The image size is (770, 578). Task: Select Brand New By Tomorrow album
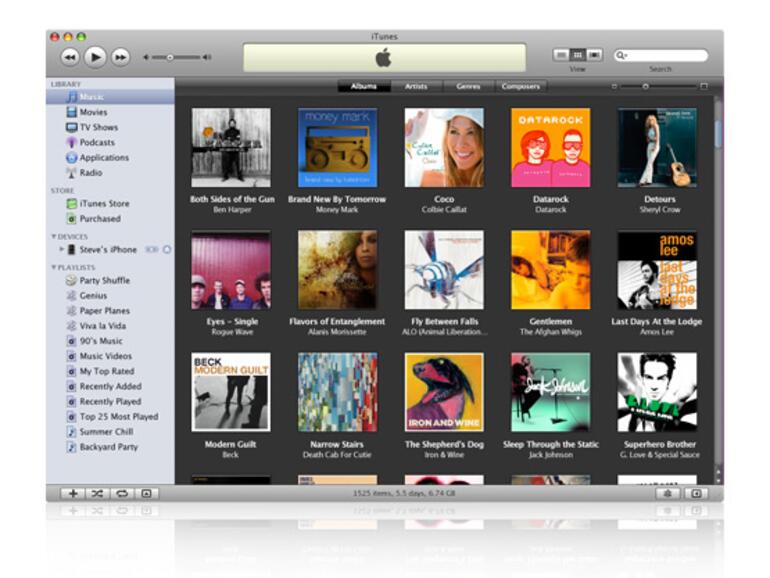pyautogui.click(x=337, y=147)
